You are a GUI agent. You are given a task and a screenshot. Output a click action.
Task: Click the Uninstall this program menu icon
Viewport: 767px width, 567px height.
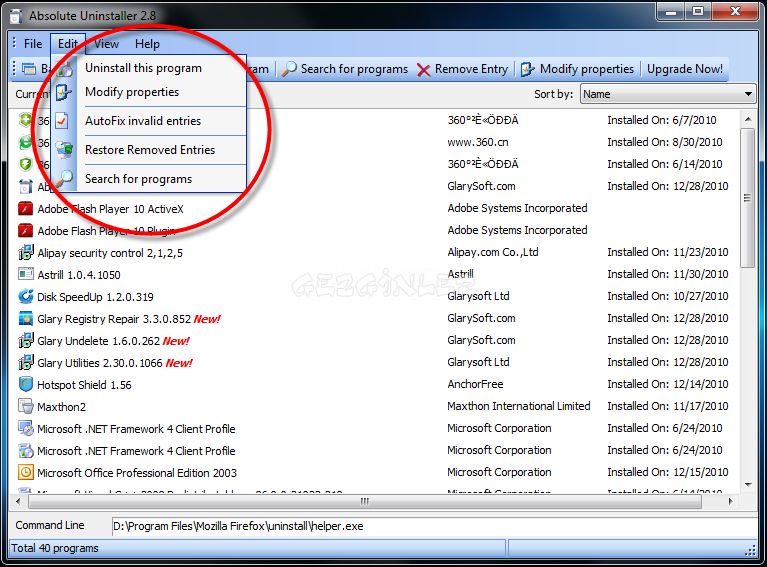pos(64,69)
